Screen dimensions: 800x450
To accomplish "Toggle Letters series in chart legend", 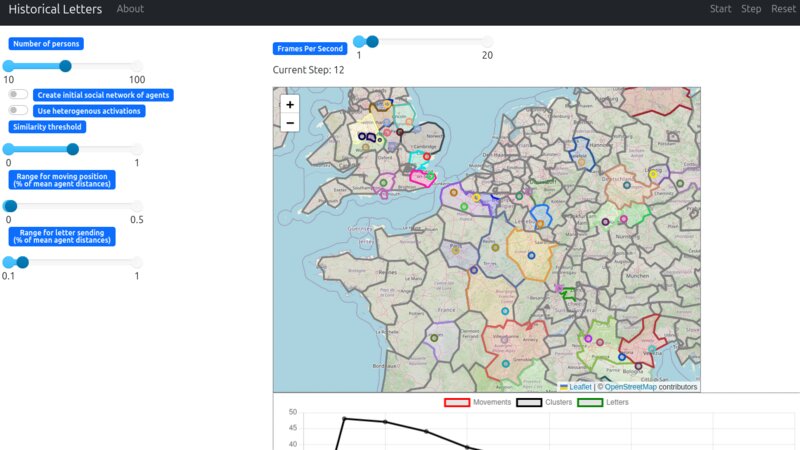I will (x=603, y=402).
